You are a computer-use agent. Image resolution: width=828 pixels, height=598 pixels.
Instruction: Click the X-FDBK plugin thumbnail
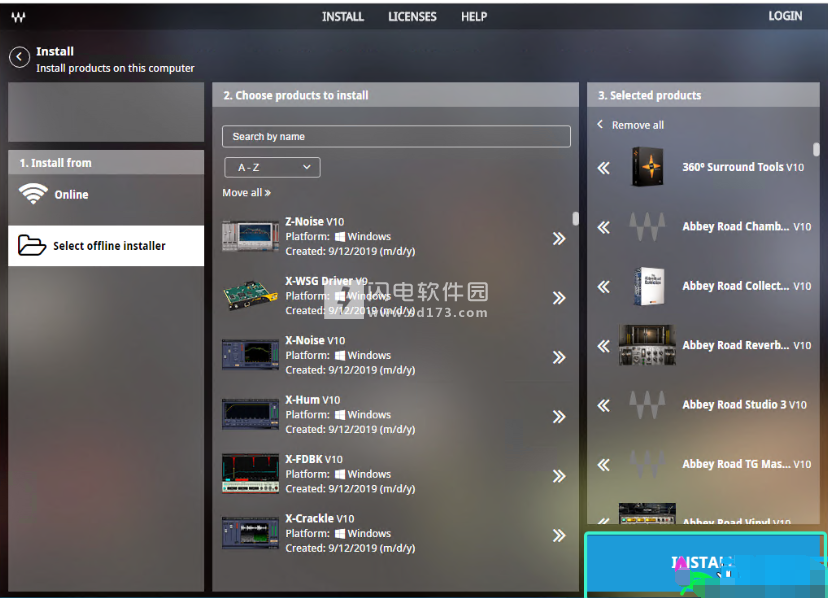[x=250, y=473]
